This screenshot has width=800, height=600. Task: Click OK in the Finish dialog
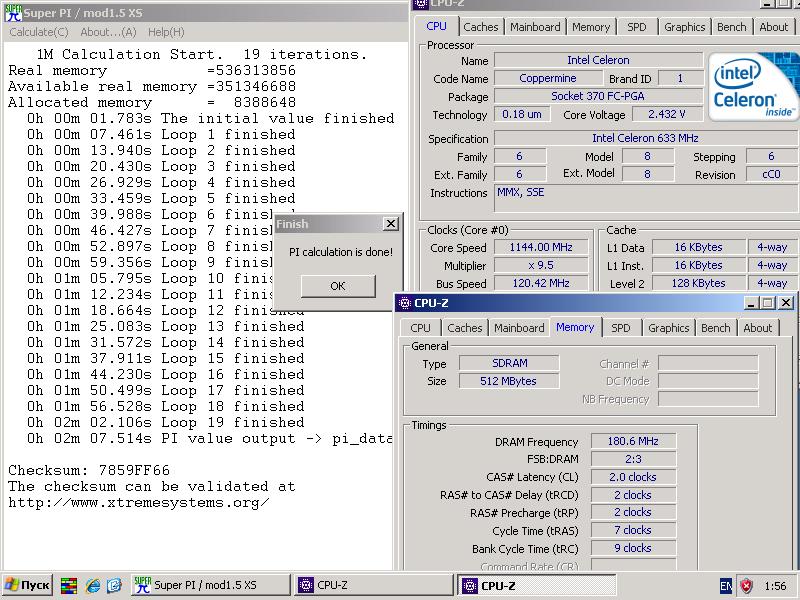coord(338,286)
